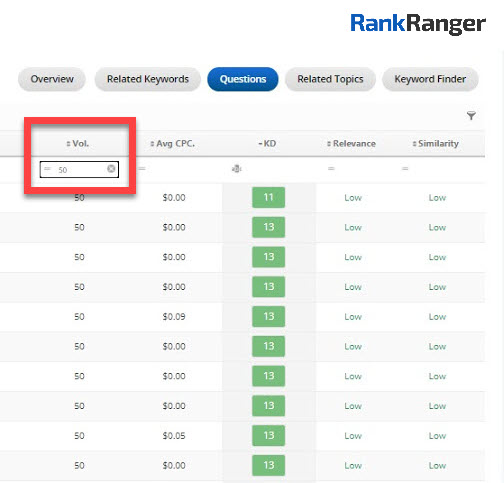The height and width of the screenshot is (483, 504).
Task: Open Vol. filter operator dropdown
Action: tap(47, 169)
